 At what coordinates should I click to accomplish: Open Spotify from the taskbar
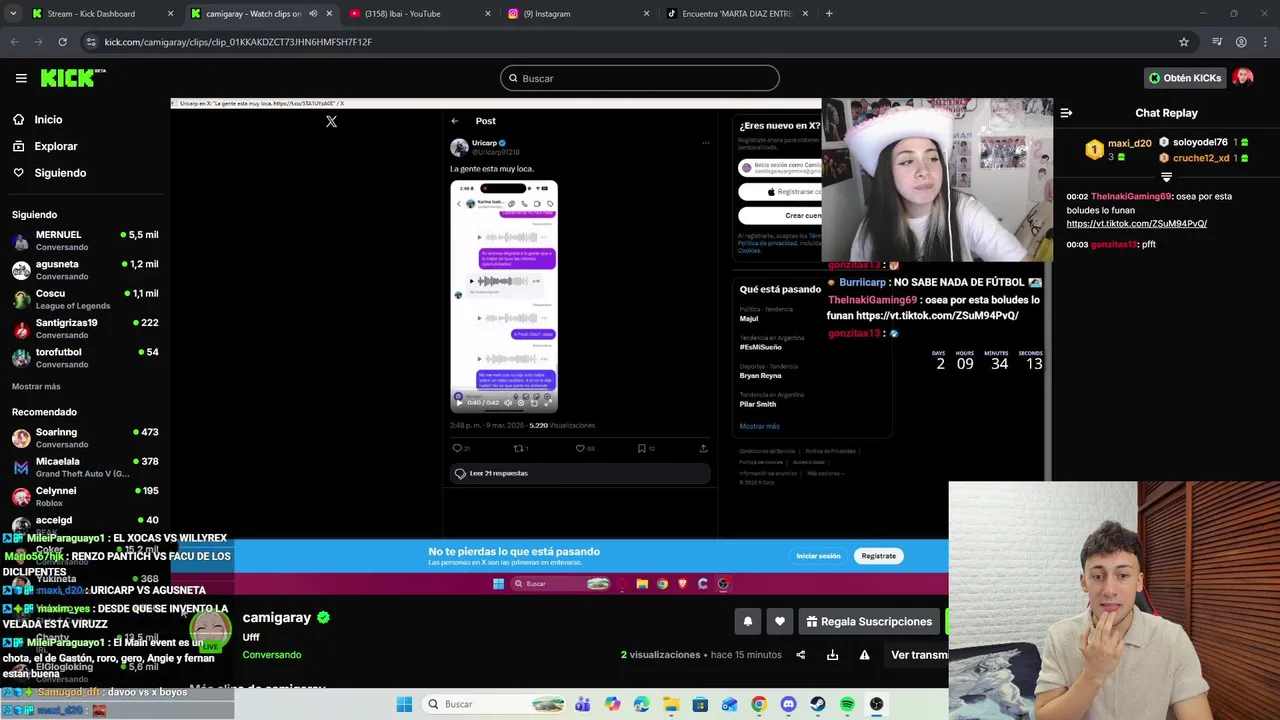pyautogui.click(x=847, y=704)
